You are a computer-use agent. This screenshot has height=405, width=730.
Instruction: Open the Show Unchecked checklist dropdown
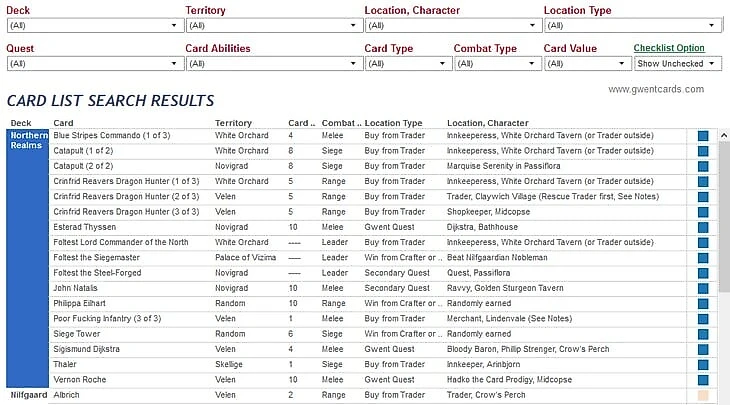pyautogui.click(x=678, y=64)
